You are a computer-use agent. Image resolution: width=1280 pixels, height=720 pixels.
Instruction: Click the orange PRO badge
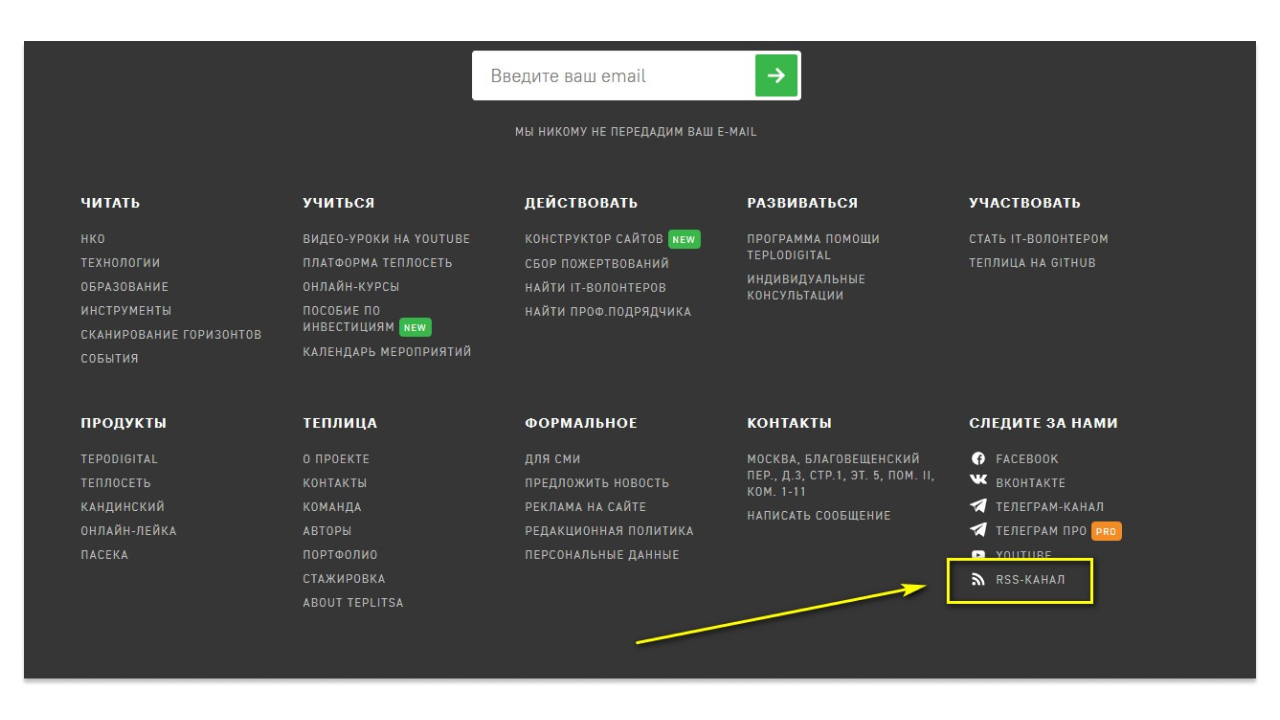(1106, 532)
